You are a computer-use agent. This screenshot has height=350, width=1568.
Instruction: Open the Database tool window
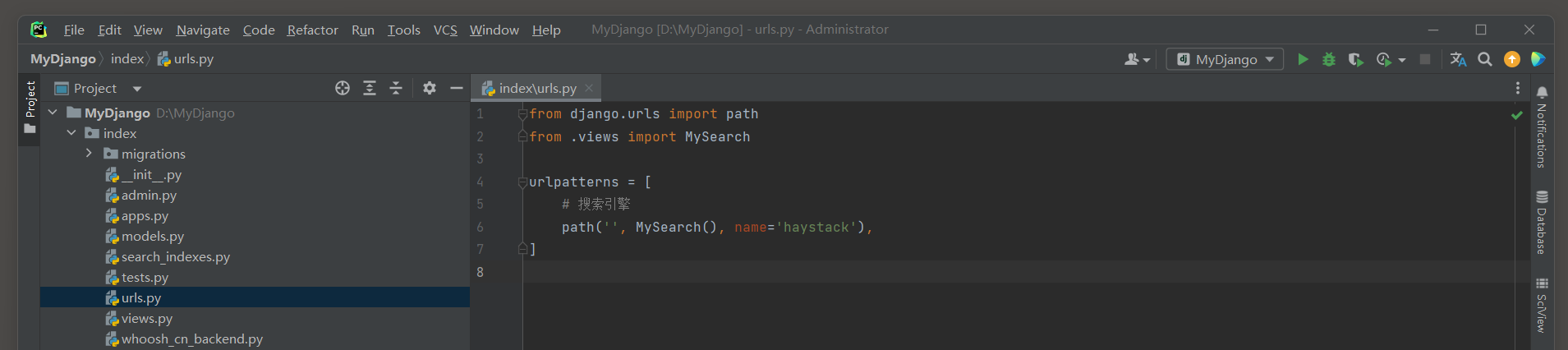[1542, 222]
